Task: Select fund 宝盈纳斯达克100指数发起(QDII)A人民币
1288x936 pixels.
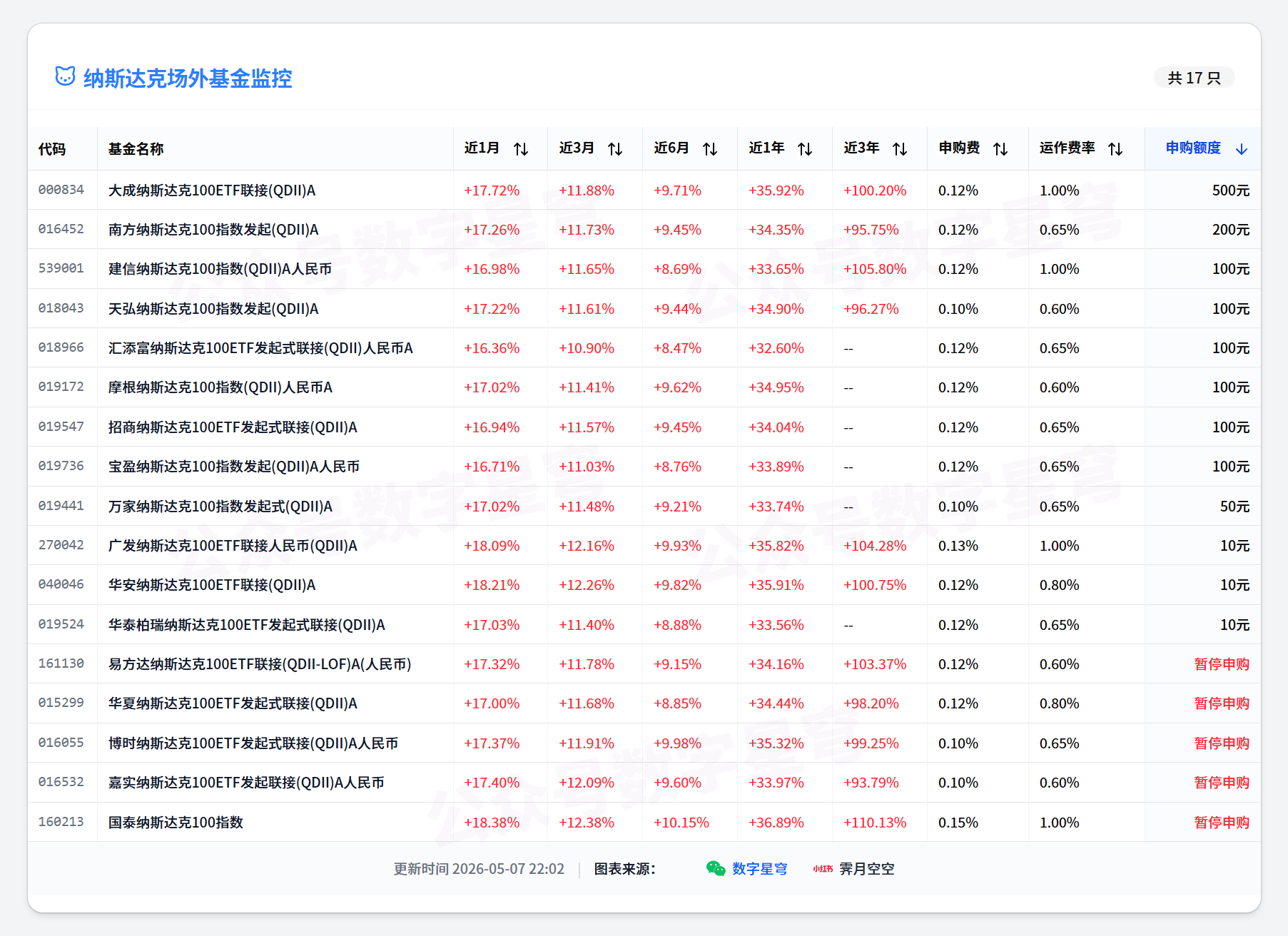Action: tap(234, 467)
